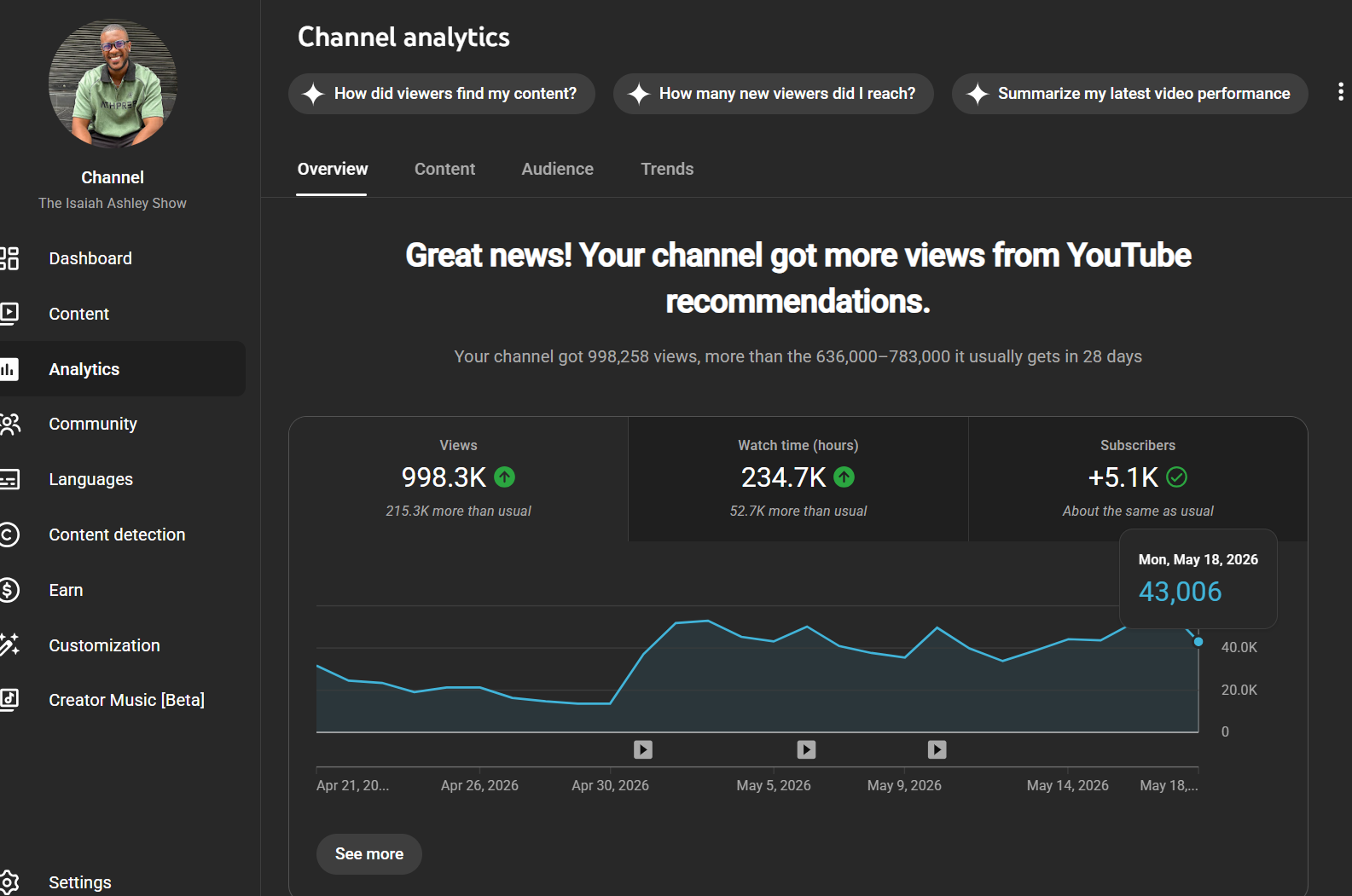Open the Dashboard sidebar icon

pos(9,258)
